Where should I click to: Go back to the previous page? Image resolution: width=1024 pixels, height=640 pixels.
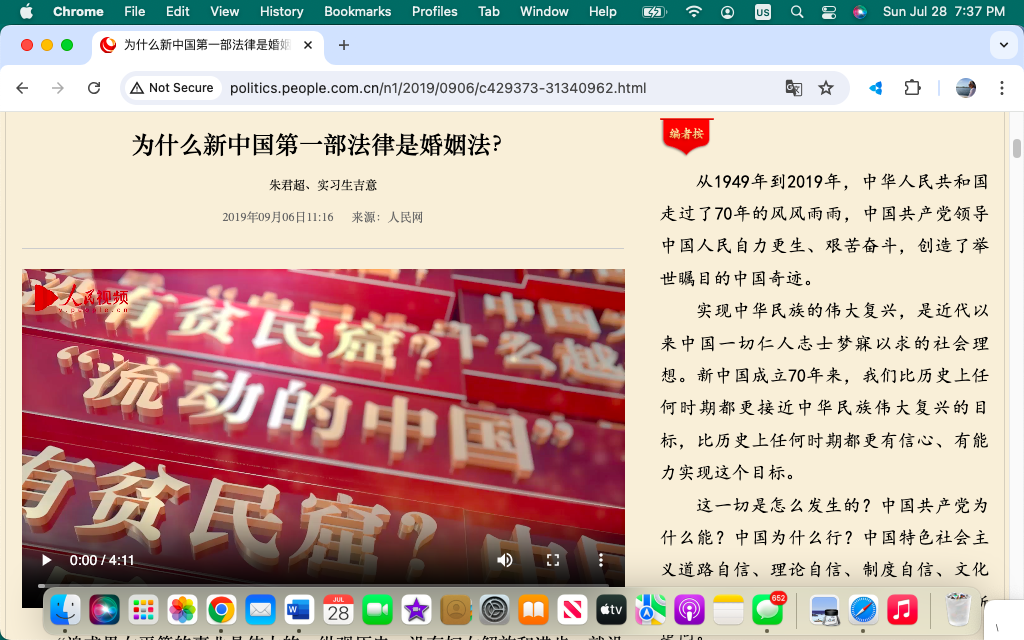pos(22,88)
